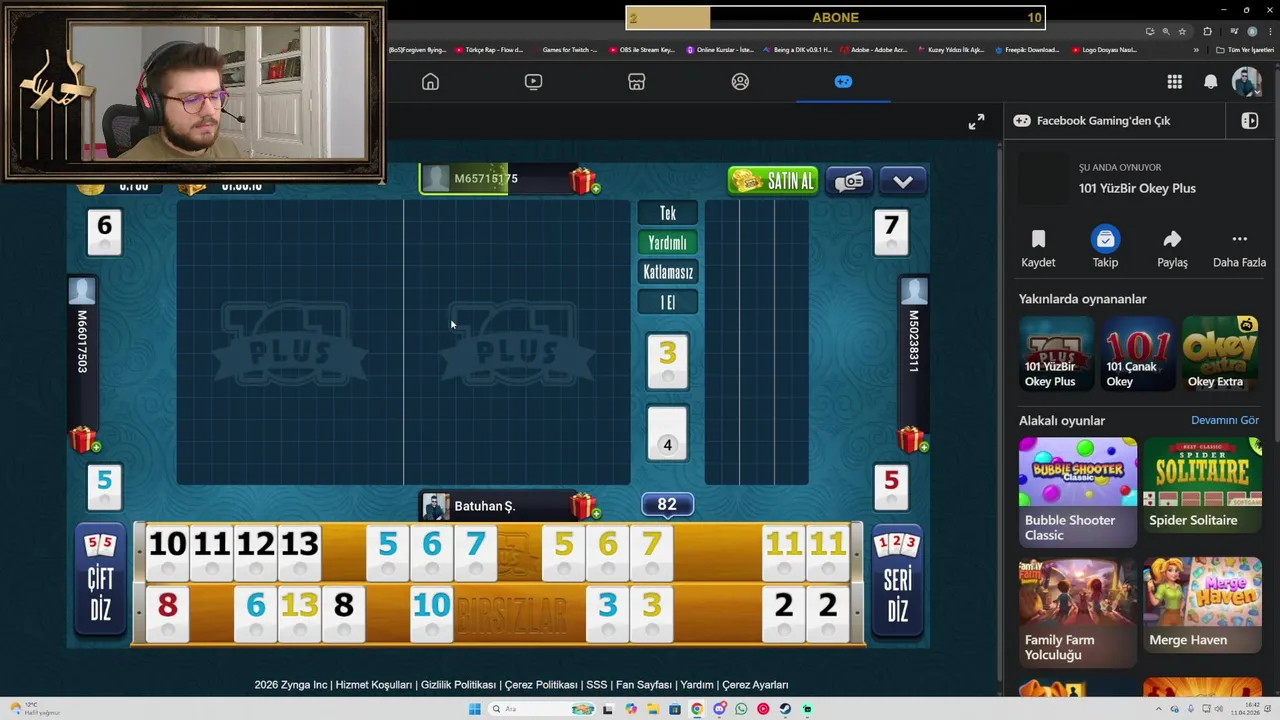1280x720 pixels.
Task: Open Family Farm Yolculuğu game card
Action: coord(1077,610)
